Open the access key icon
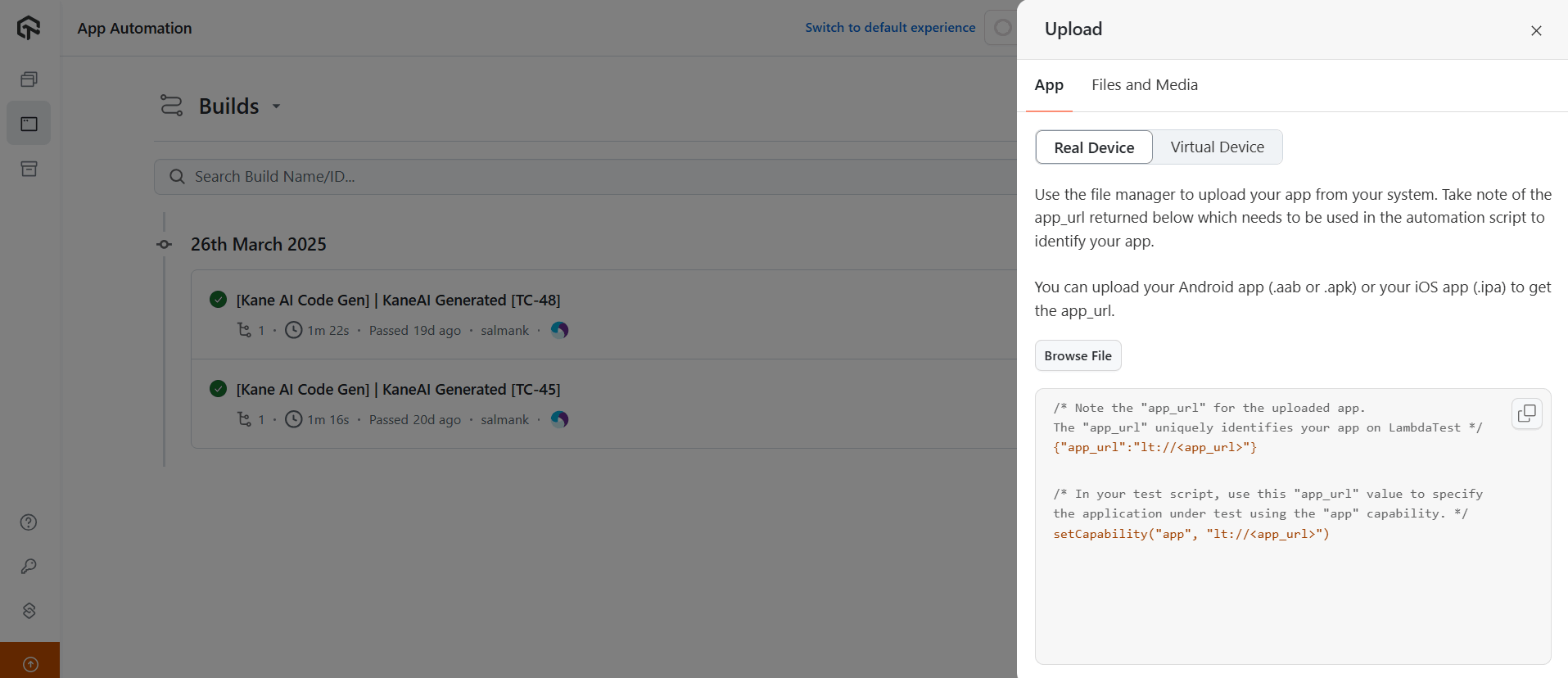This screenshot has width=1568, height=678. point(29,567)
